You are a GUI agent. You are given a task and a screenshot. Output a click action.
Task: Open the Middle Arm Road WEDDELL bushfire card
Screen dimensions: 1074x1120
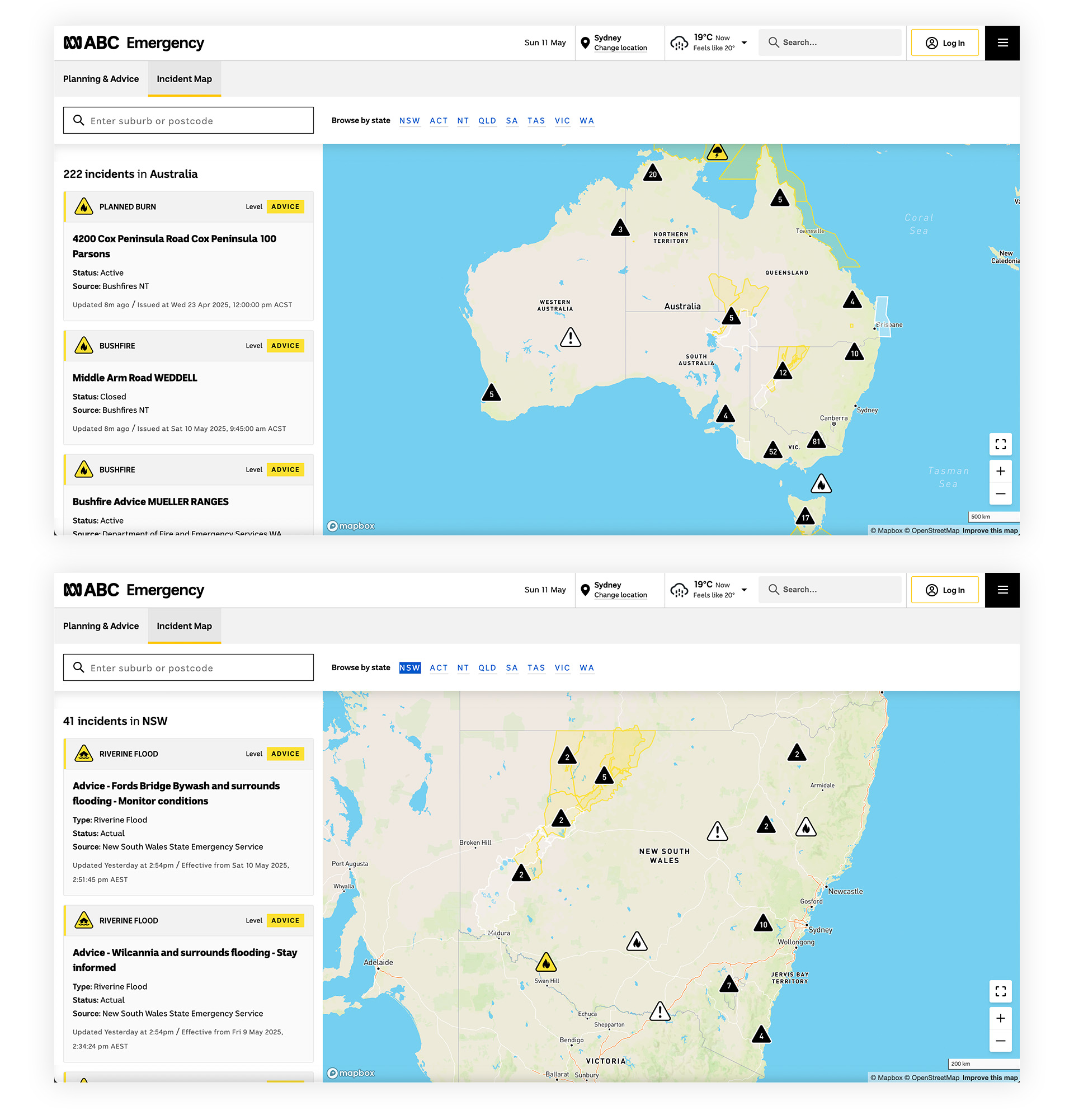point(135,378)
